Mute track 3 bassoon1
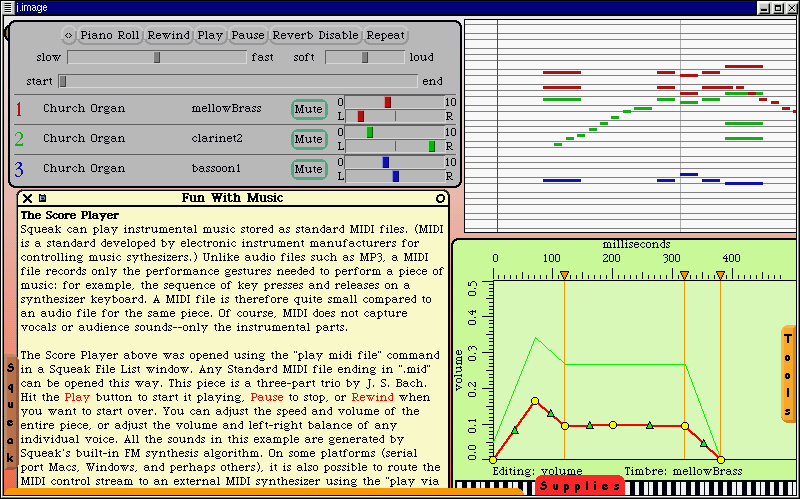This screenshot has height=499, width=800. click(309, 169)
